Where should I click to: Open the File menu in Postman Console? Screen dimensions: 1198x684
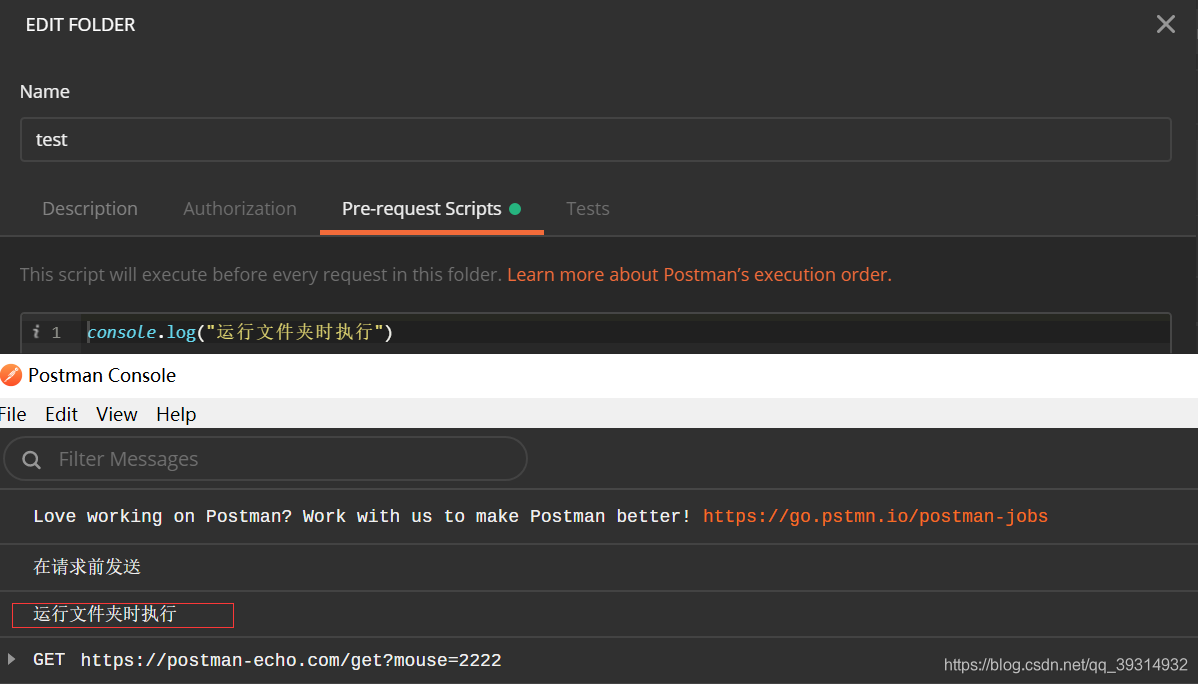pyautogui.click(x=13, y=414)
